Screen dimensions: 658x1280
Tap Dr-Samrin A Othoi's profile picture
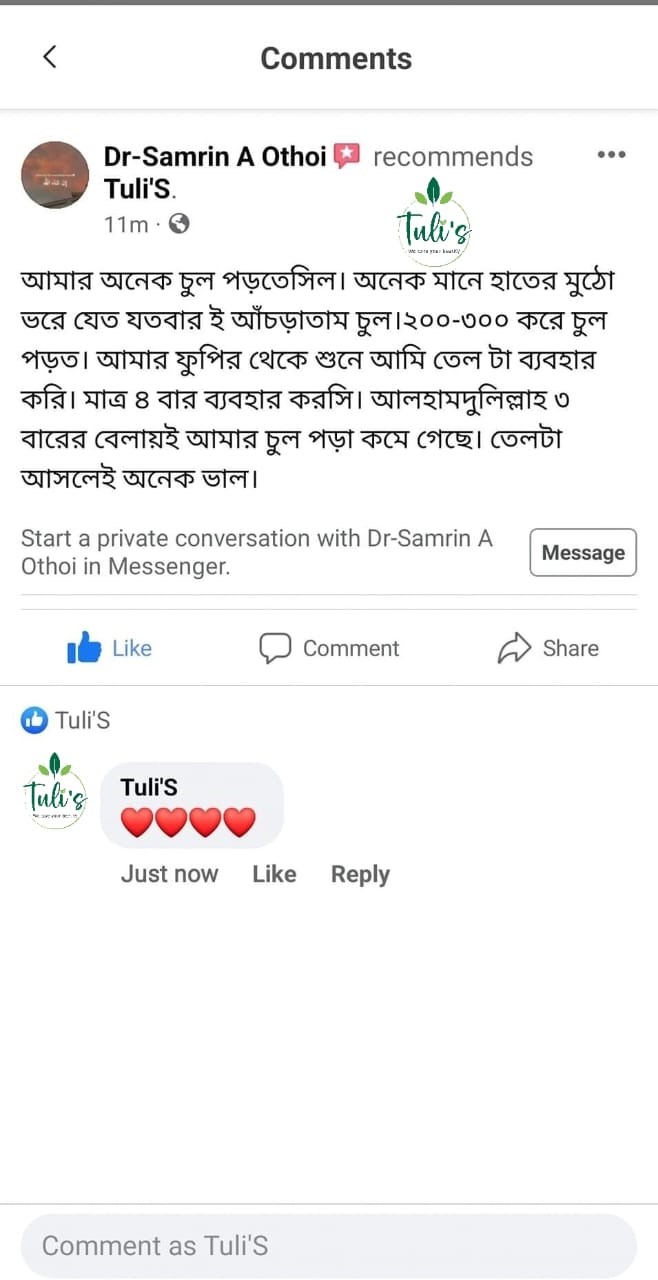(x=55, y=175)
